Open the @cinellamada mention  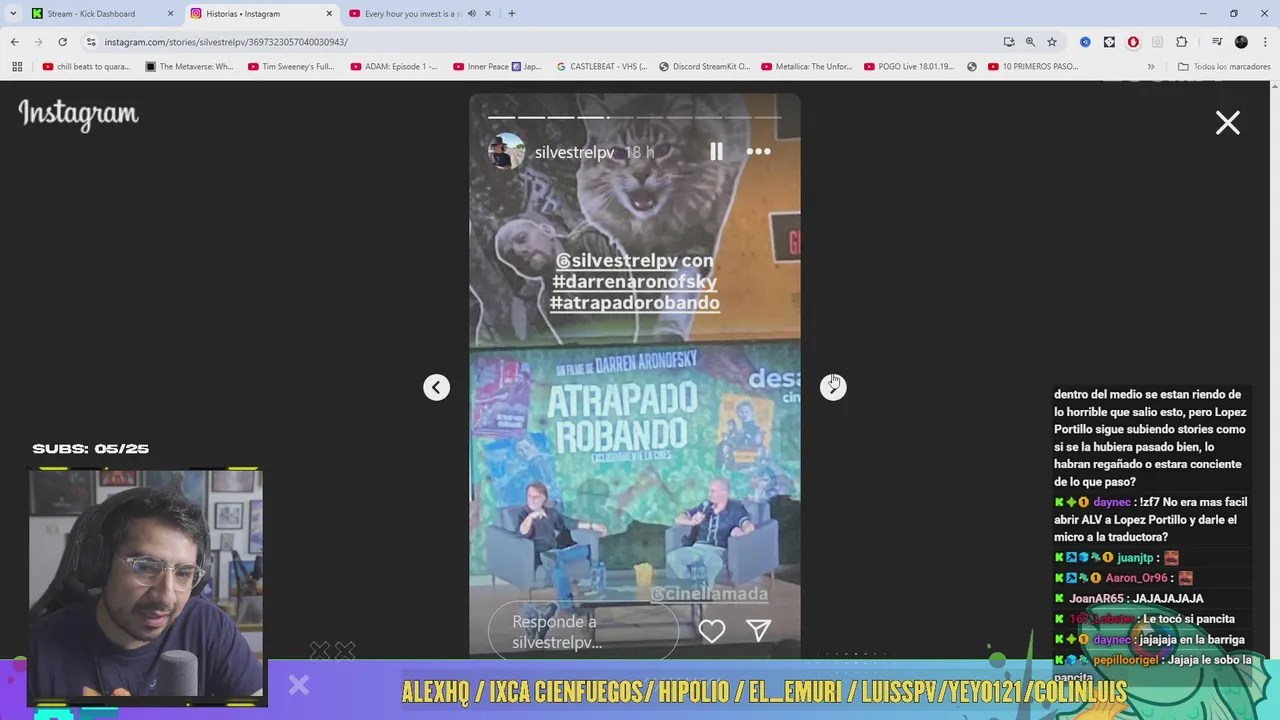709,594
